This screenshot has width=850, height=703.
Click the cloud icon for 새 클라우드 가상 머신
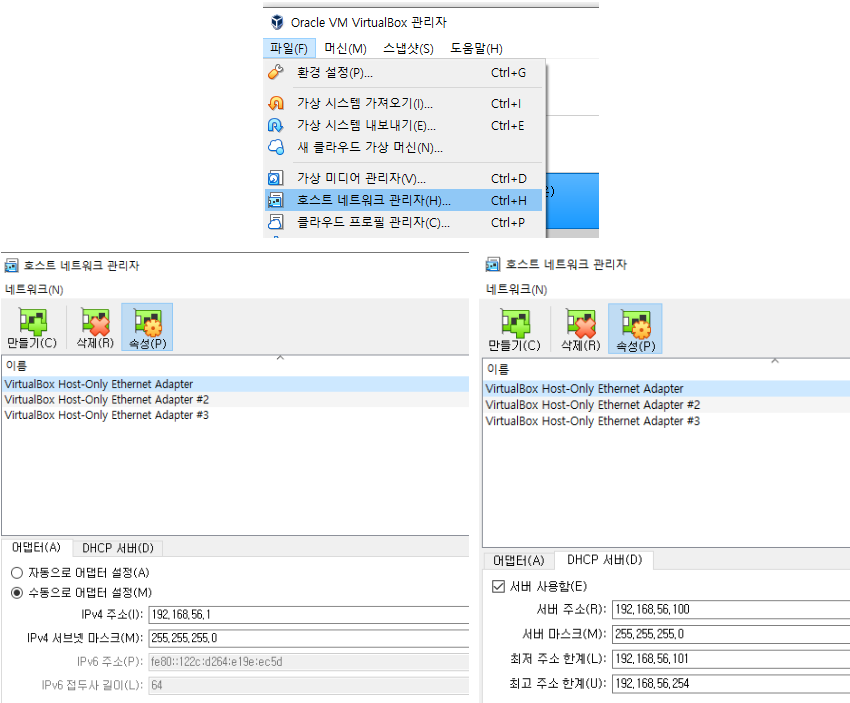tap(276, 147)
